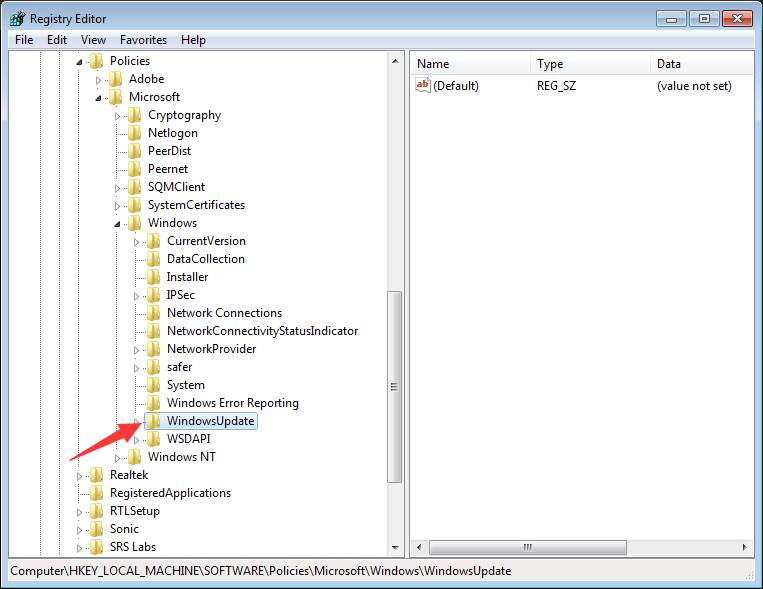The height and width of the screenshot is (589, 763).
Task: Click the WindowsUpdate folder icon
Action: click(153, 421)
